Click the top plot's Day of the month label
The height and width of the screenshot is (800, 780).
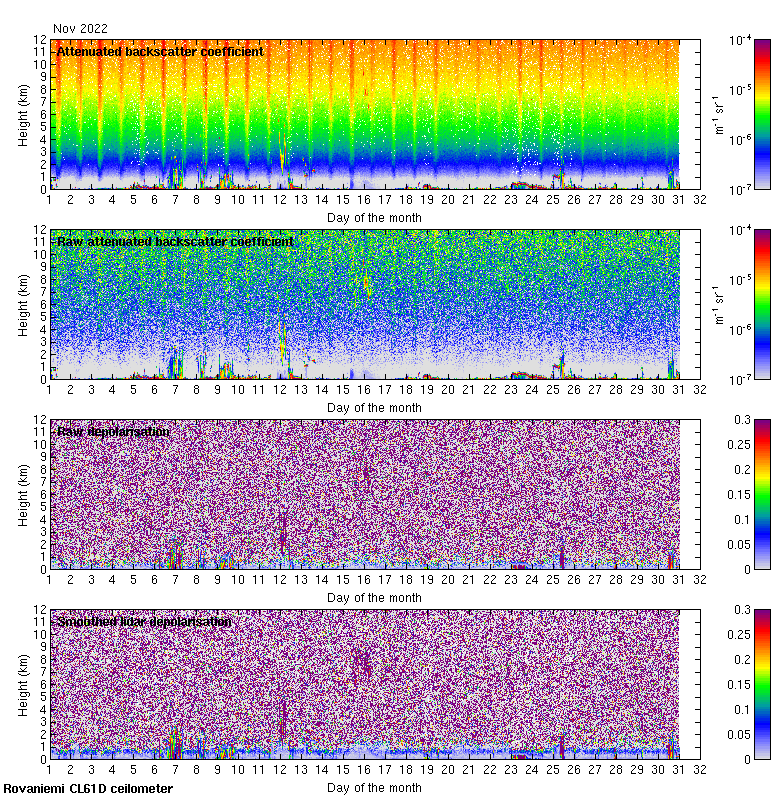point(375,217)
